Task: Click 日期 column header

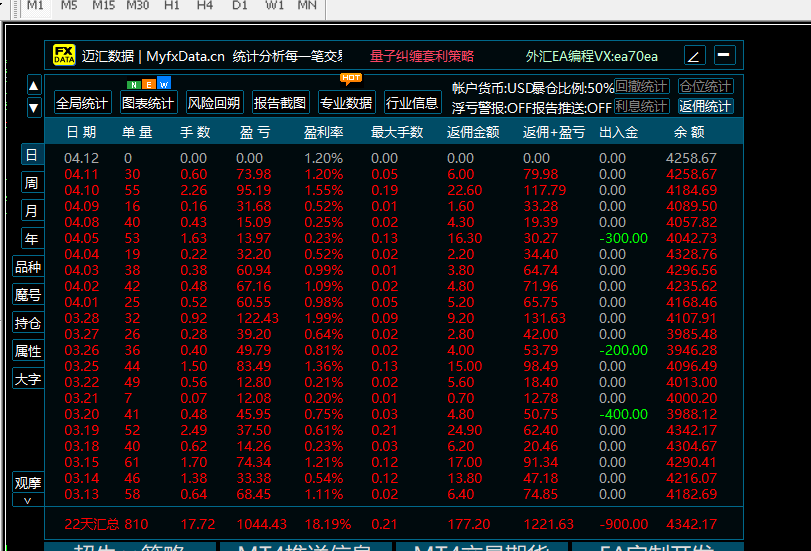Action: (81, 132)
